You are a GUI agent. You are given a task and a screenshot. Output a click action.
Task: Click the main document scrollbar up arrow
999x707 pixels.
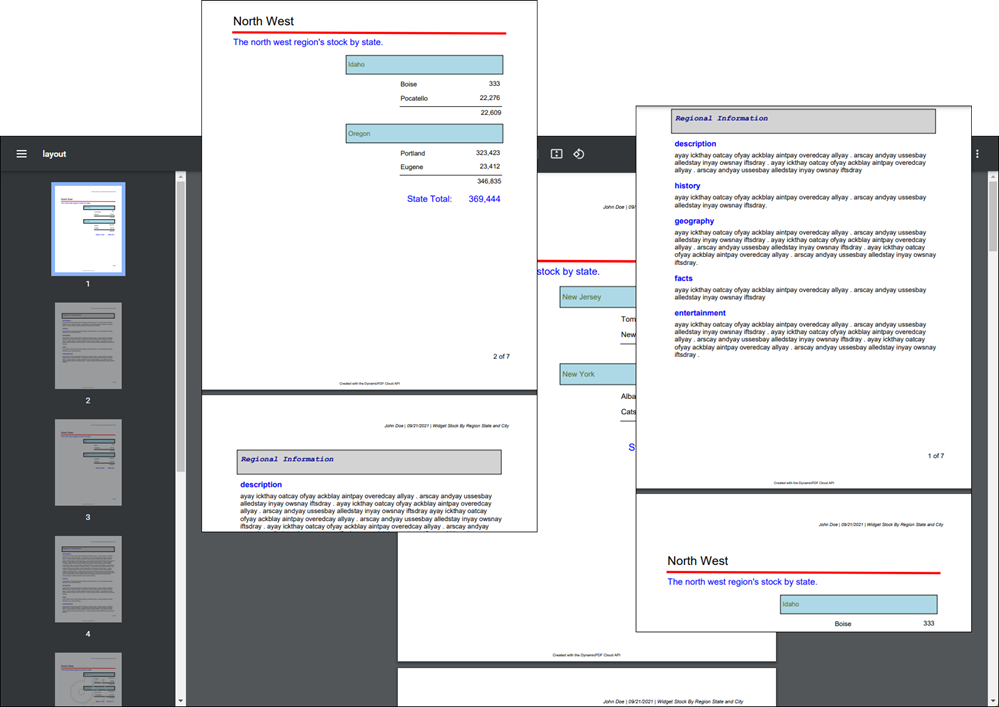(x=992, y=178)
